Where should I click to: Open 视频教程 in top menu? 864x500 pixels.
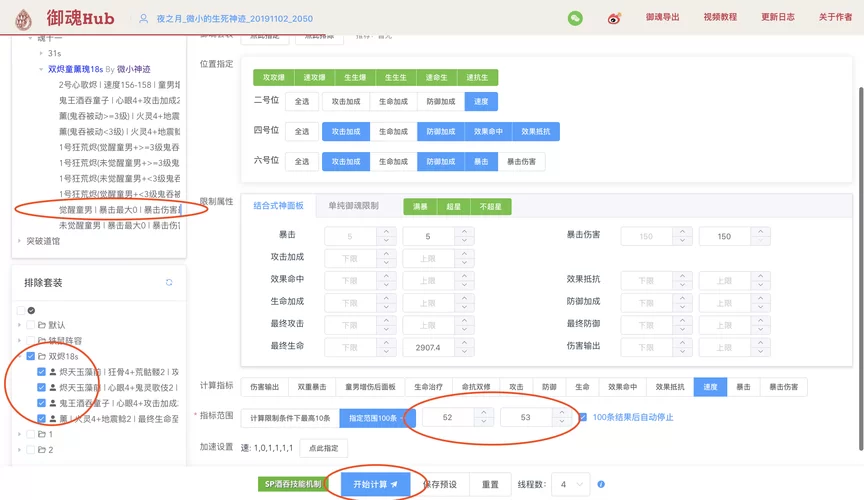720,17
